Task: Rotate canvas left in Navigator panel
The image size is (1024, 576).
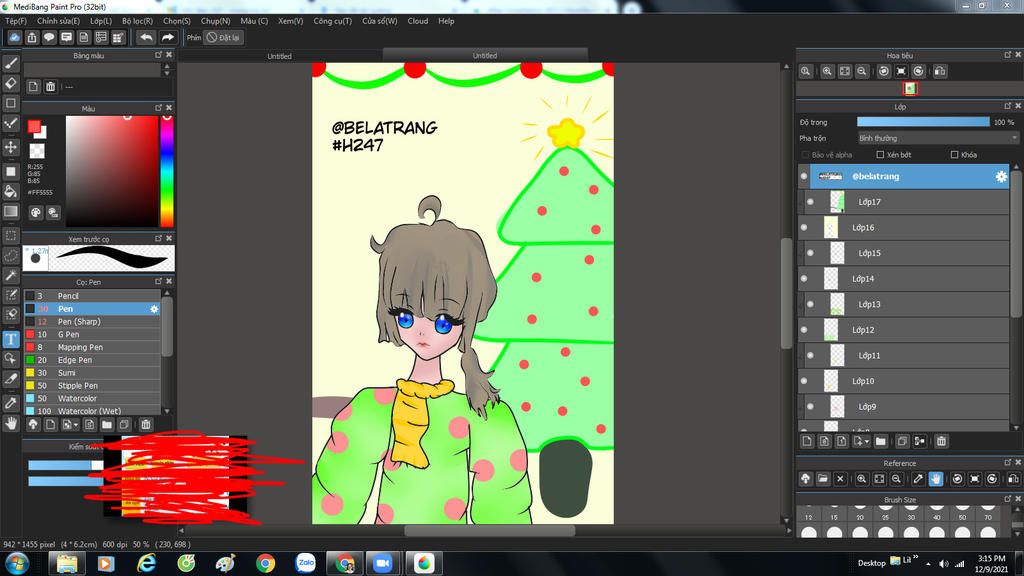Action: click(x=884, y=71)
